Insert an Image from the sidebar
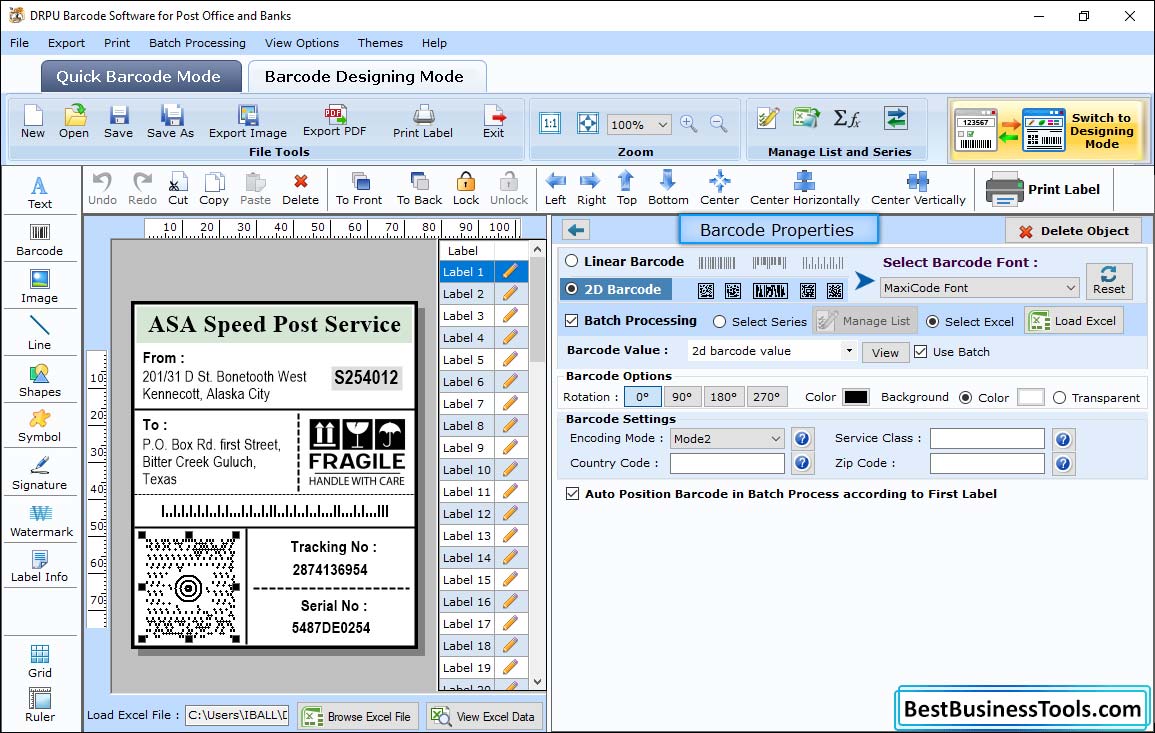Screen dimensions: 1155x733 point(40,287)
